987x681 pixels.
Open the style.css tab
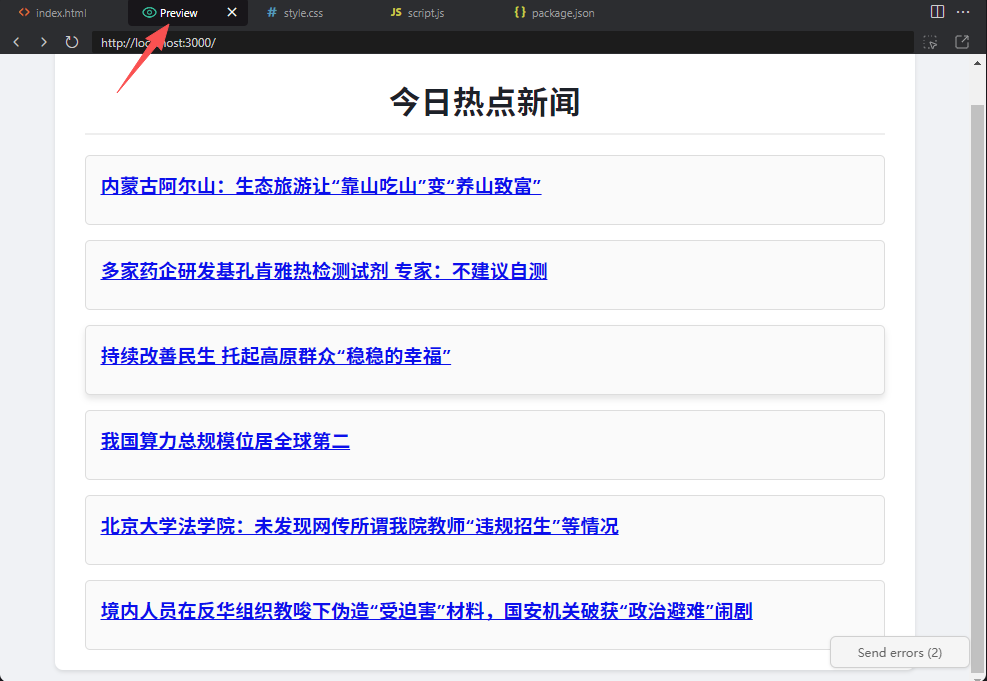(x=295, y=13)
